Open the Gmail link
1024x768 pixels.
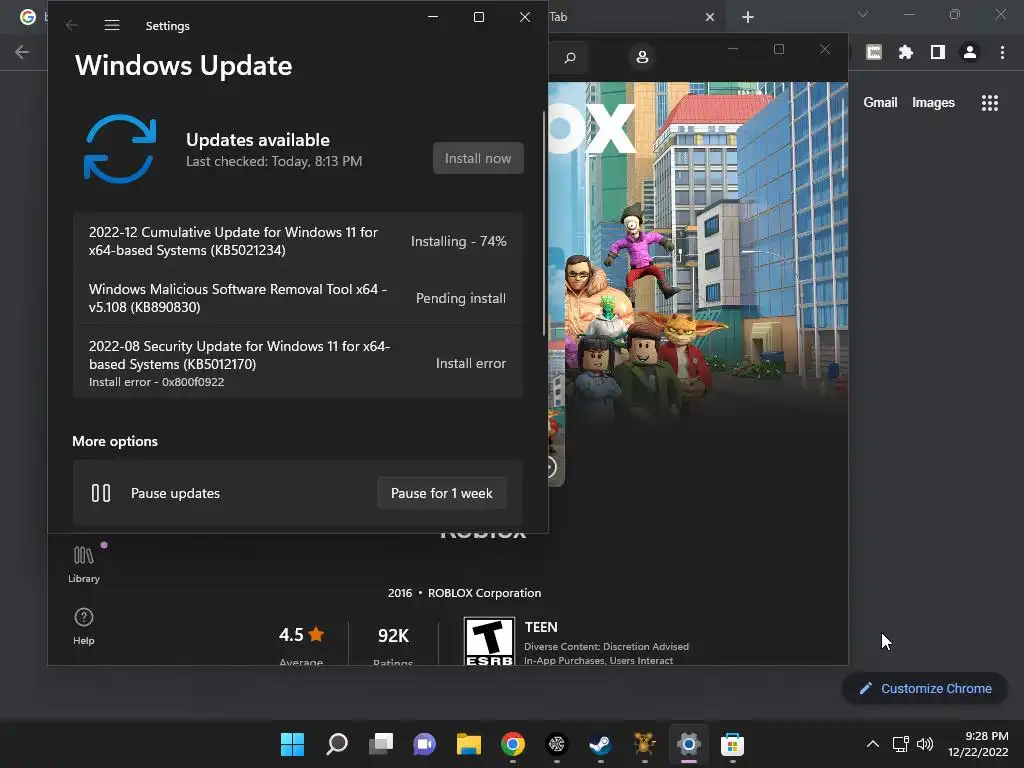coord(880,103)
